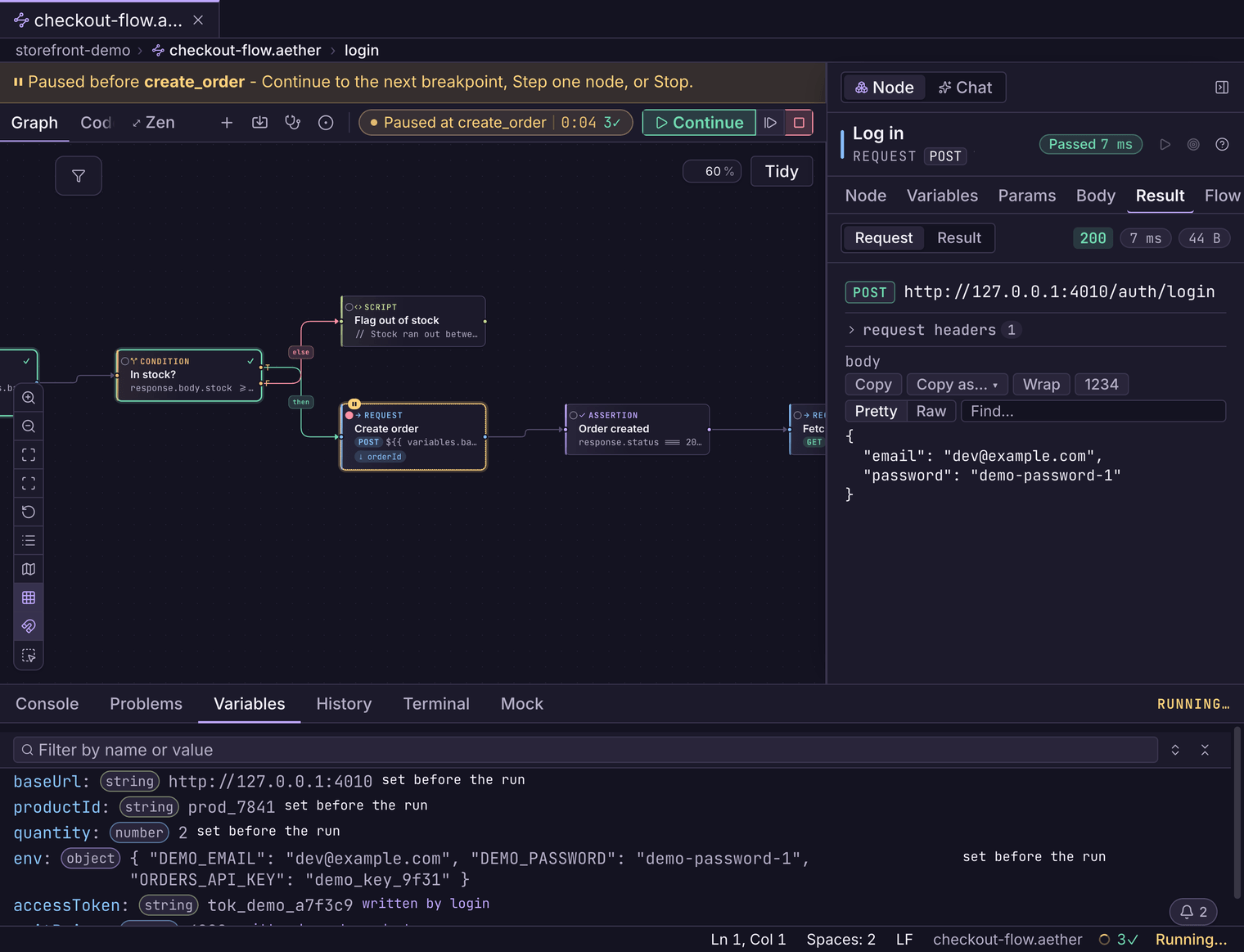Image resolution: width=1244 pixels, height=952 pixels.
Task: Open the Variables tab in node panel
Action: click(x=942, y=196)
